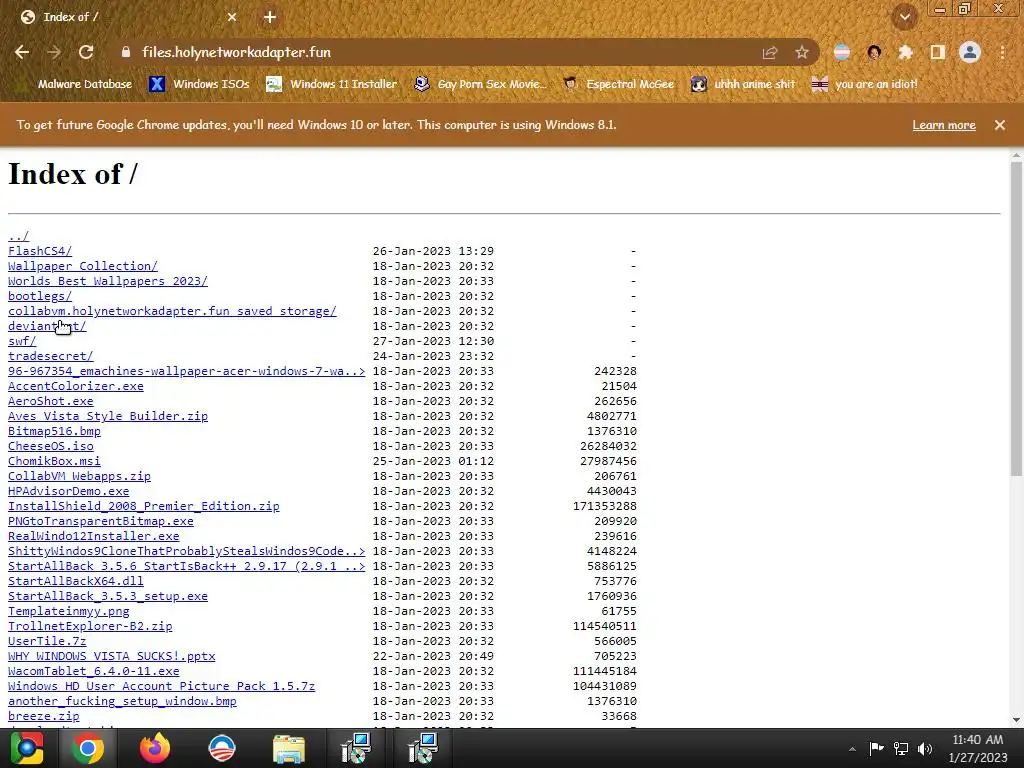Click Learn more in update notice
Screen dimensions: 1024x768
click(944, 125)
